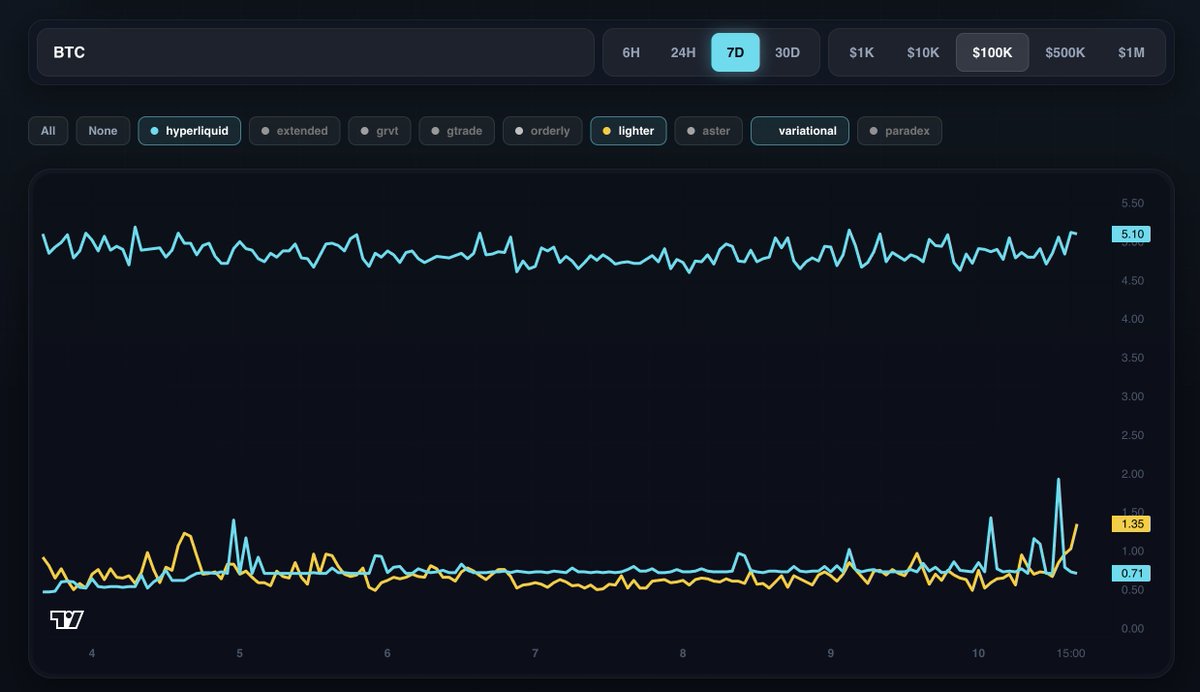Viewport: 1200px width, 692px height.
Task: Click the 3.50 price axis value
Action: tap(1133, 358)
